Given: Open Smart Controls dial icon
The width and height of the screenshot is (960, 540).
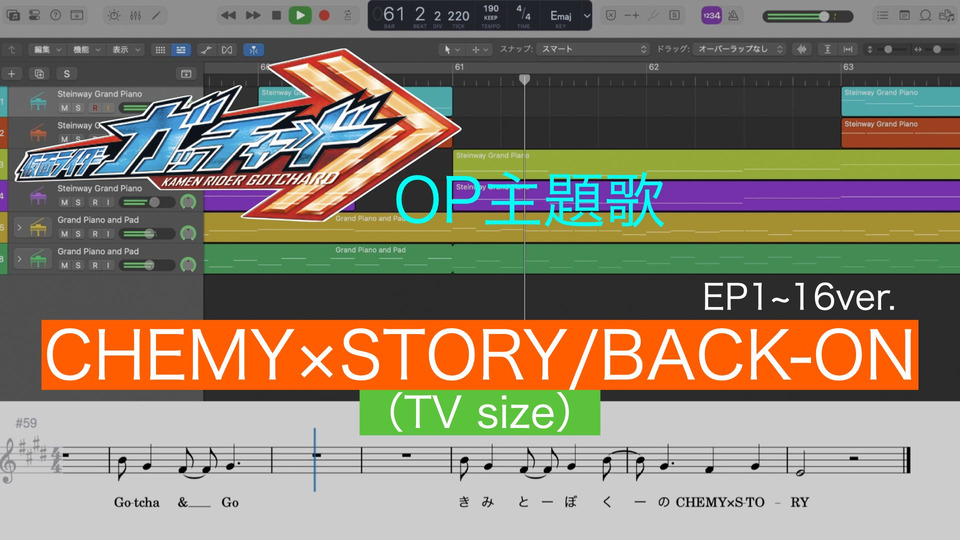Looking at the screenshot, I should click(114, 15).
